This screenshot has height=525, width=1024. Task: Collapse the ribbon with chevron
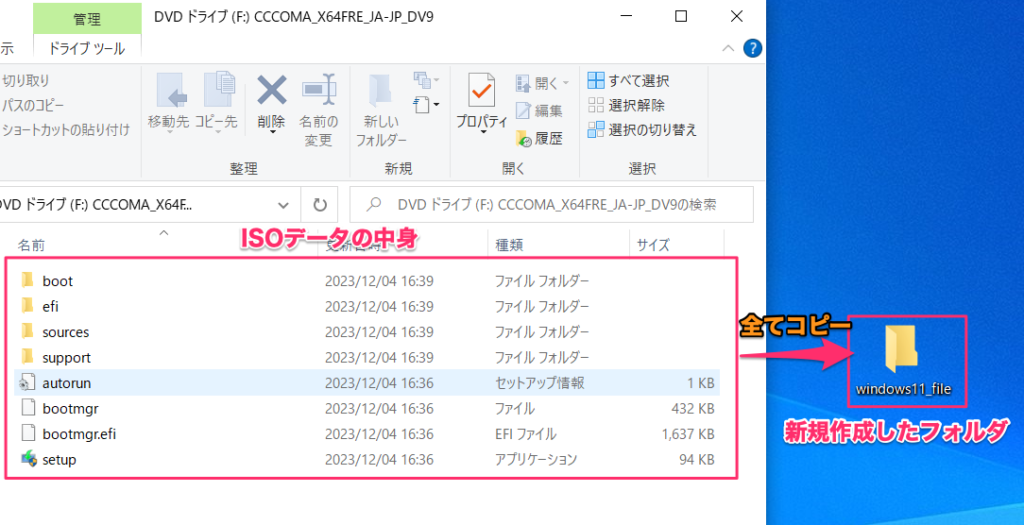tap(729, 48)
